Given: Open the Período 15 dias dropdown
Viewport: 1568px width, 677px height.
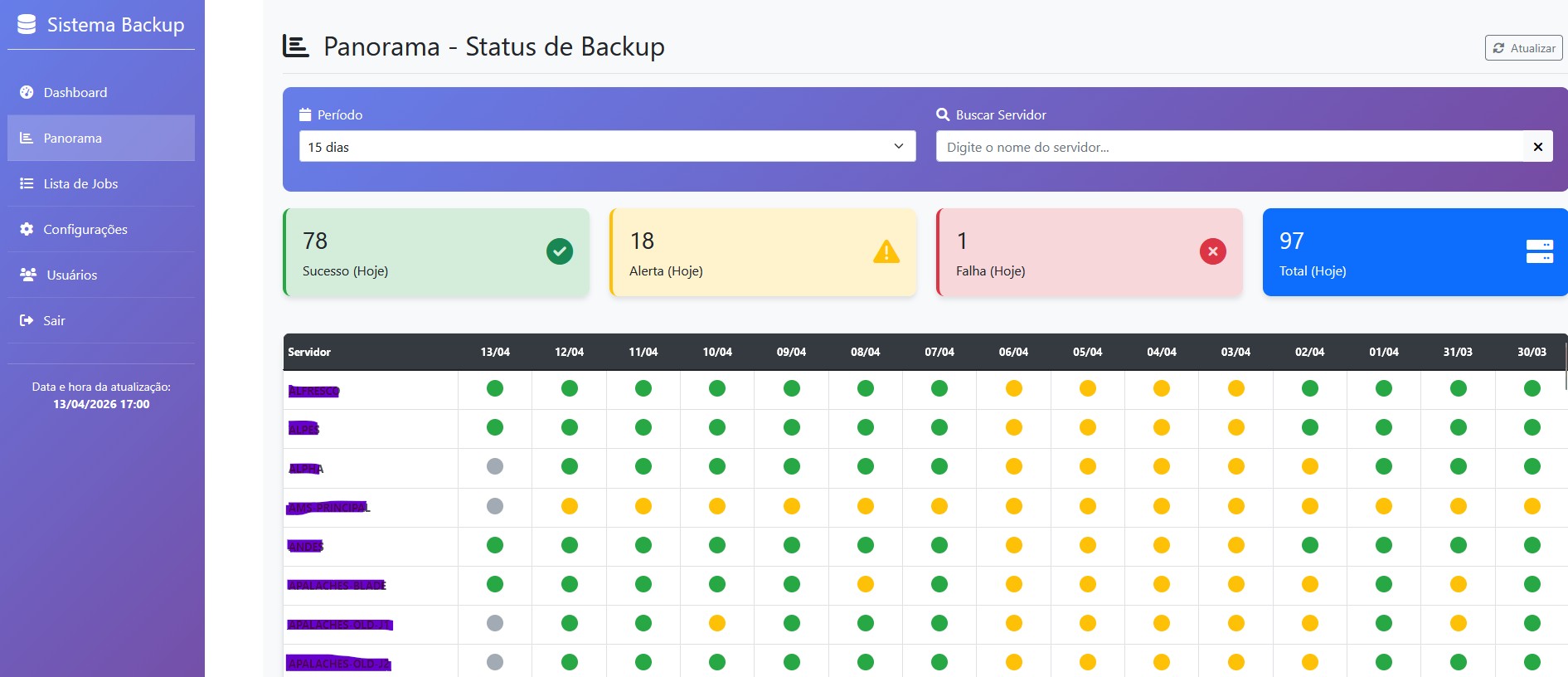Looking at the screenshot, I should (608, 146).
